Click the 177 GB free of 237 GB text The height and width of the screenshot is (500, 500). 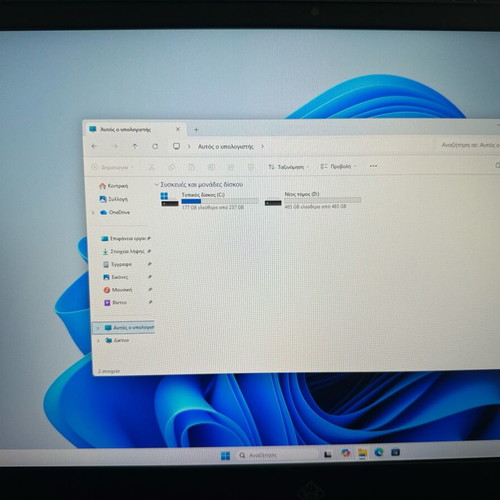point(213,207)
